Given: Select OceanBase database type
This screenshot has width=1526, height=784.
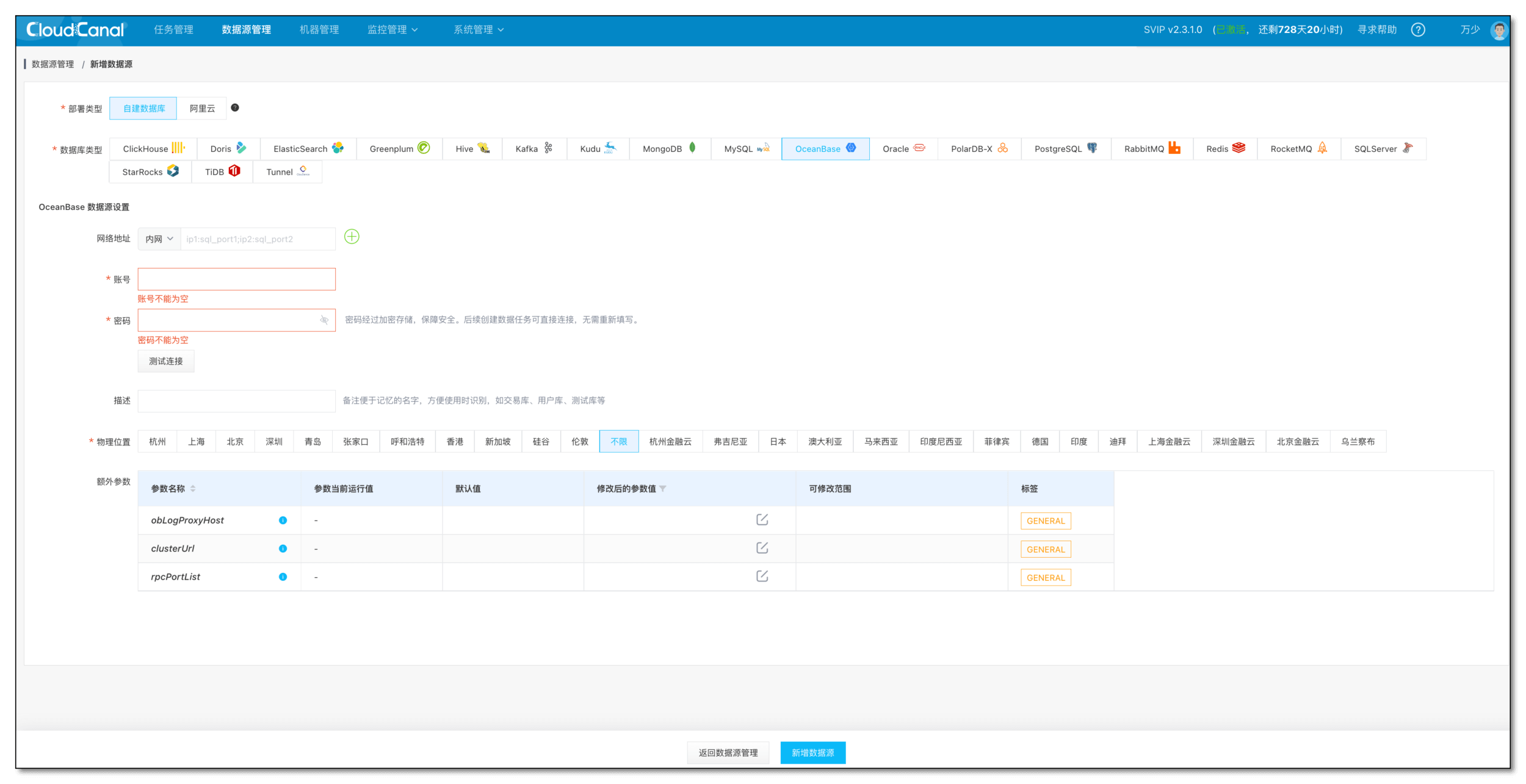Looking at the screenshot, I should [825, 148].
